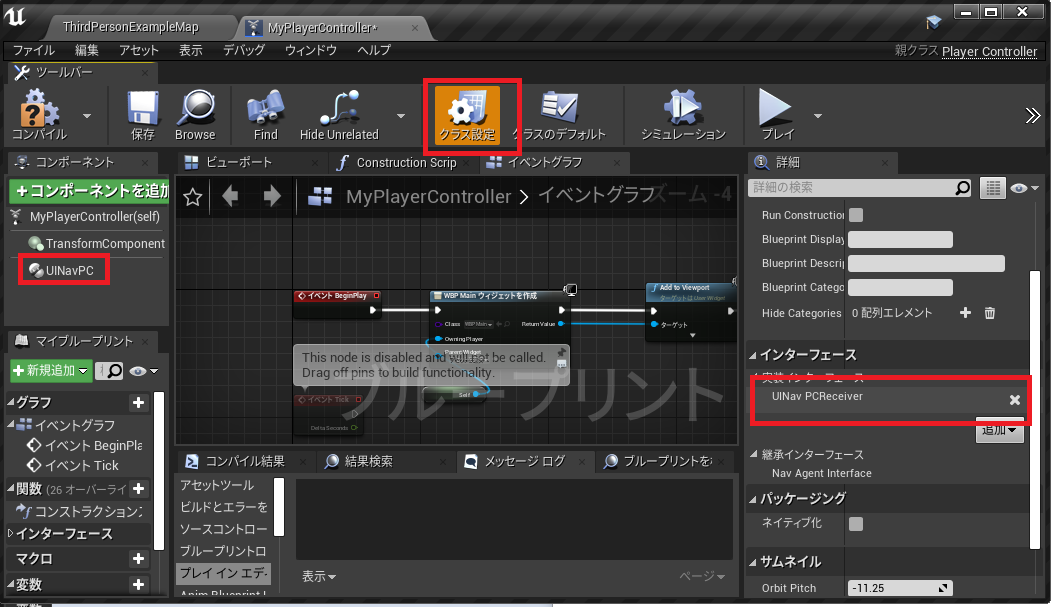Open the Compile options dropdown arrow
This screenshot has width=1051, height=607.
pos(87,116)
